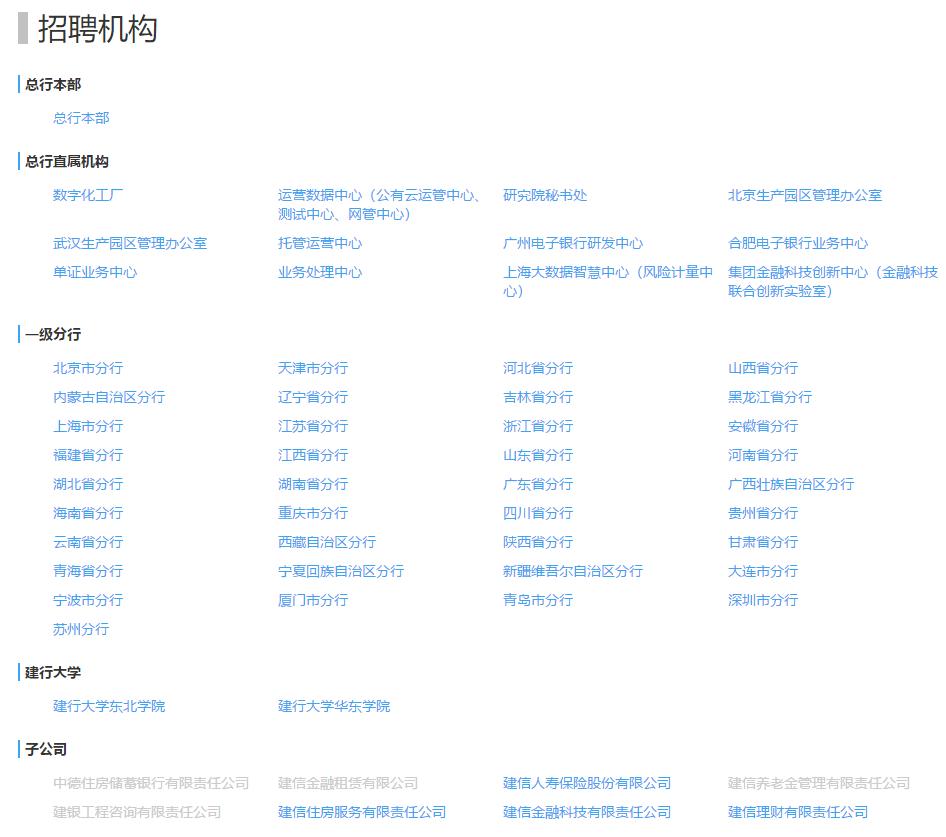Click the 数字化工厂 link
Viewport: 946px width, 837px height.
(x=85, y=195)
